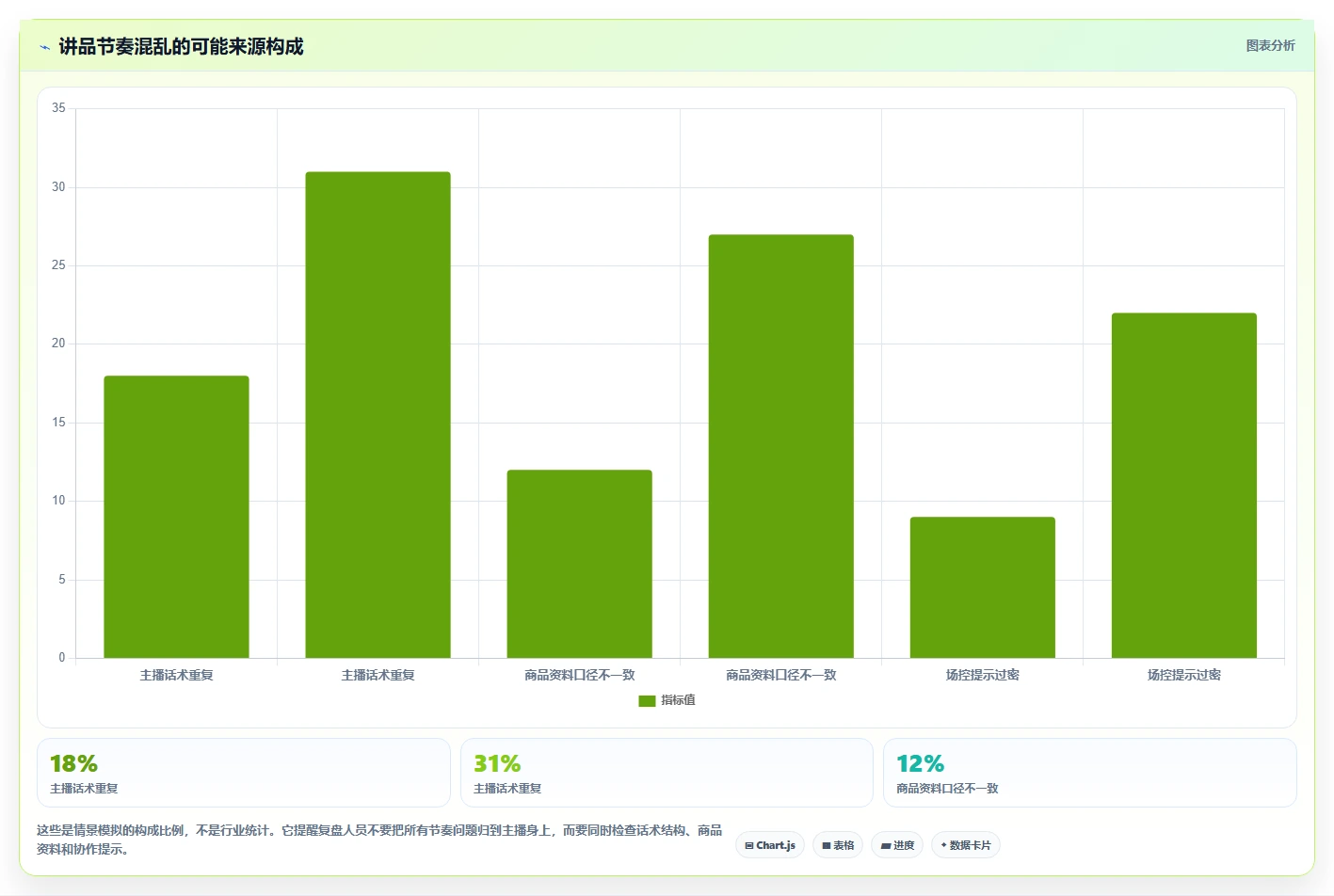Click the 场控提示过密 bar with value 9

coord(982,587)
